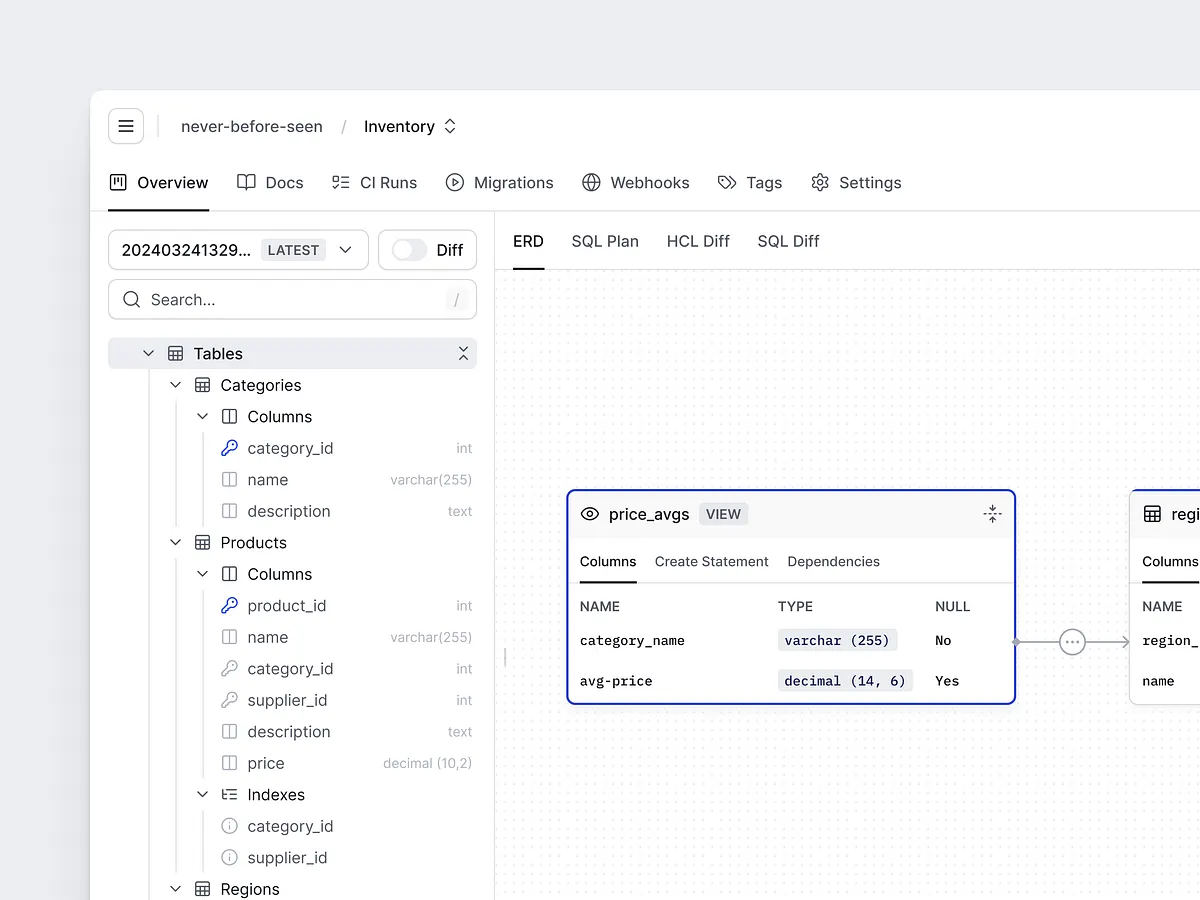Screen dimensions: 1200x900
Task: Select supplier_id column under Products
Action: point(287,700)
